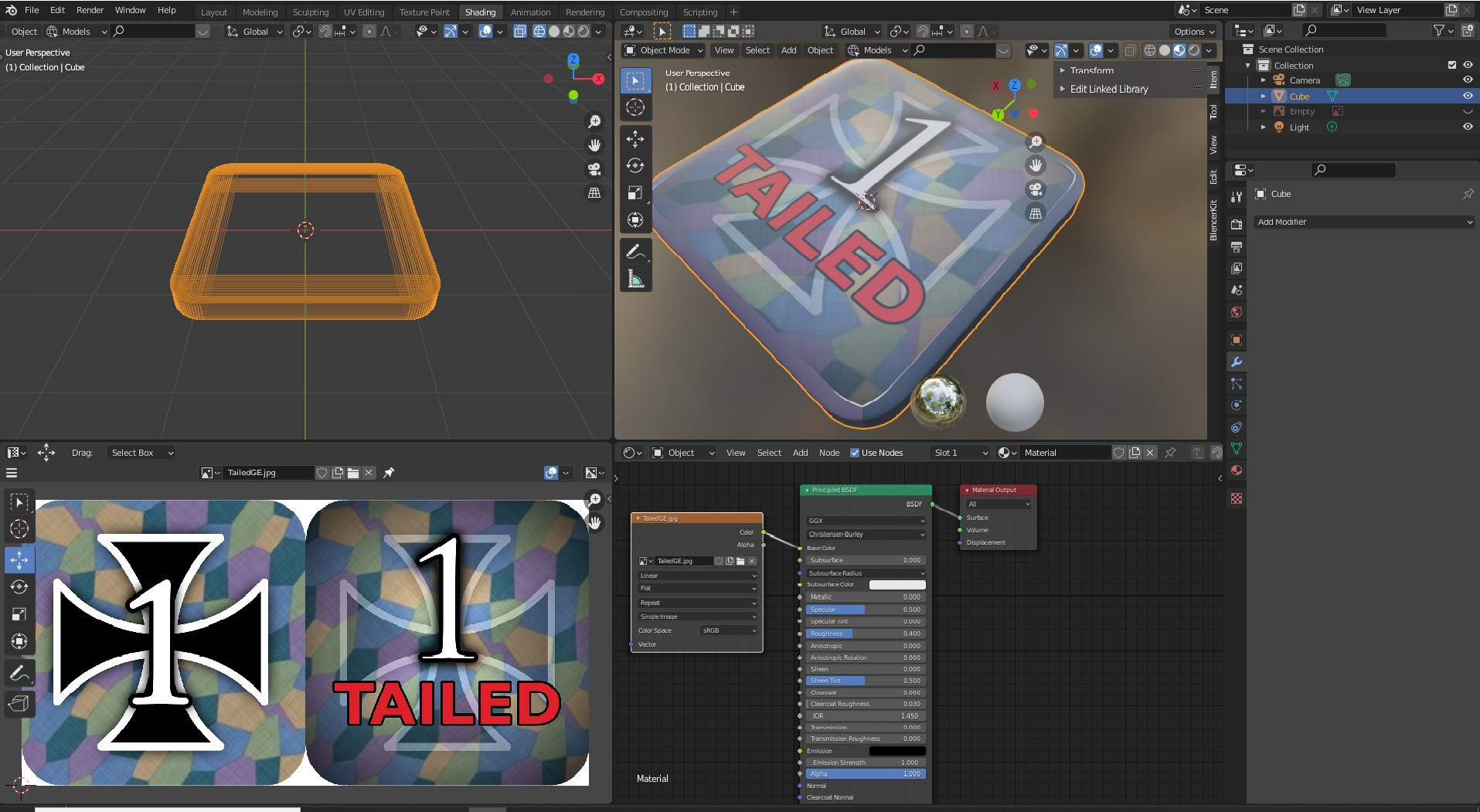This screenshot has width=1480, height=812.
Task: Toggle gizmo display in the right viewport
Action: (1061, 50)
